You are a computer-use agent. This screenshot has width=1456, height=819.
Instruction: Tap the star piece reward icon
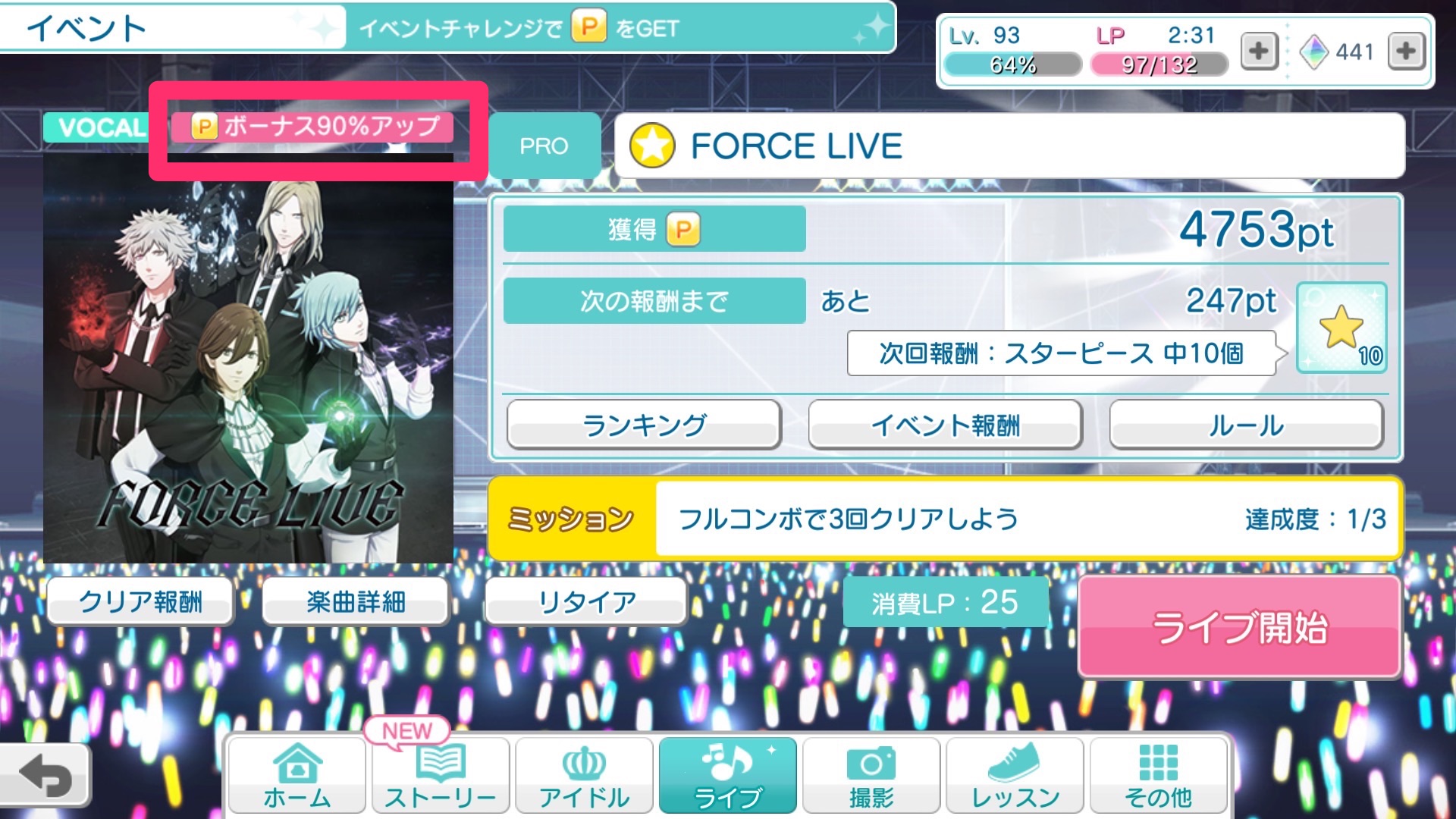click(1341, 328)
